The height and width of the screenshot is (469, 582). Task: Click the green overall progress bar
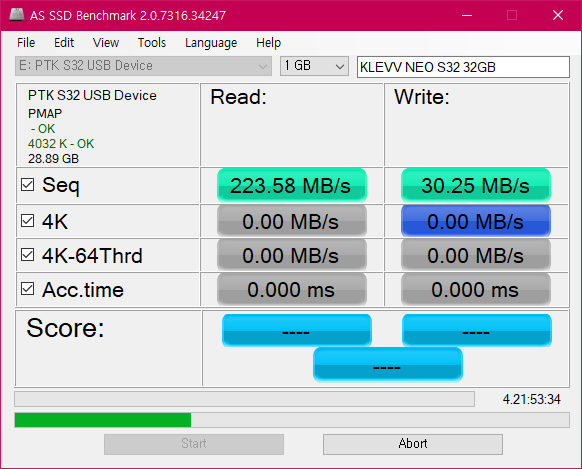[x=292, y=420]
